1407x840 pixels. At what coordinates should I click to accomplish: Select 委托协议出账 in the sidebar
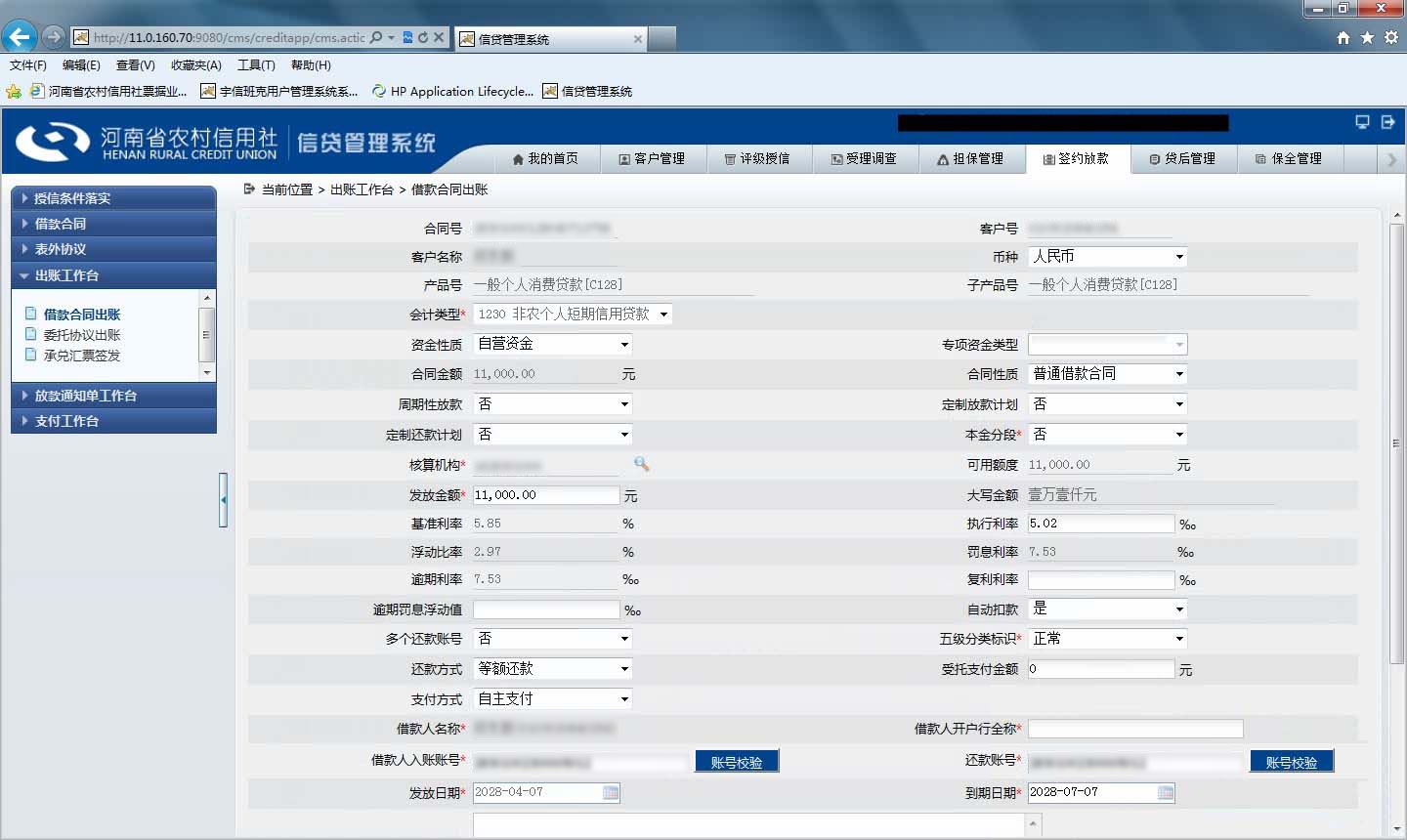[x=82, y=335]
